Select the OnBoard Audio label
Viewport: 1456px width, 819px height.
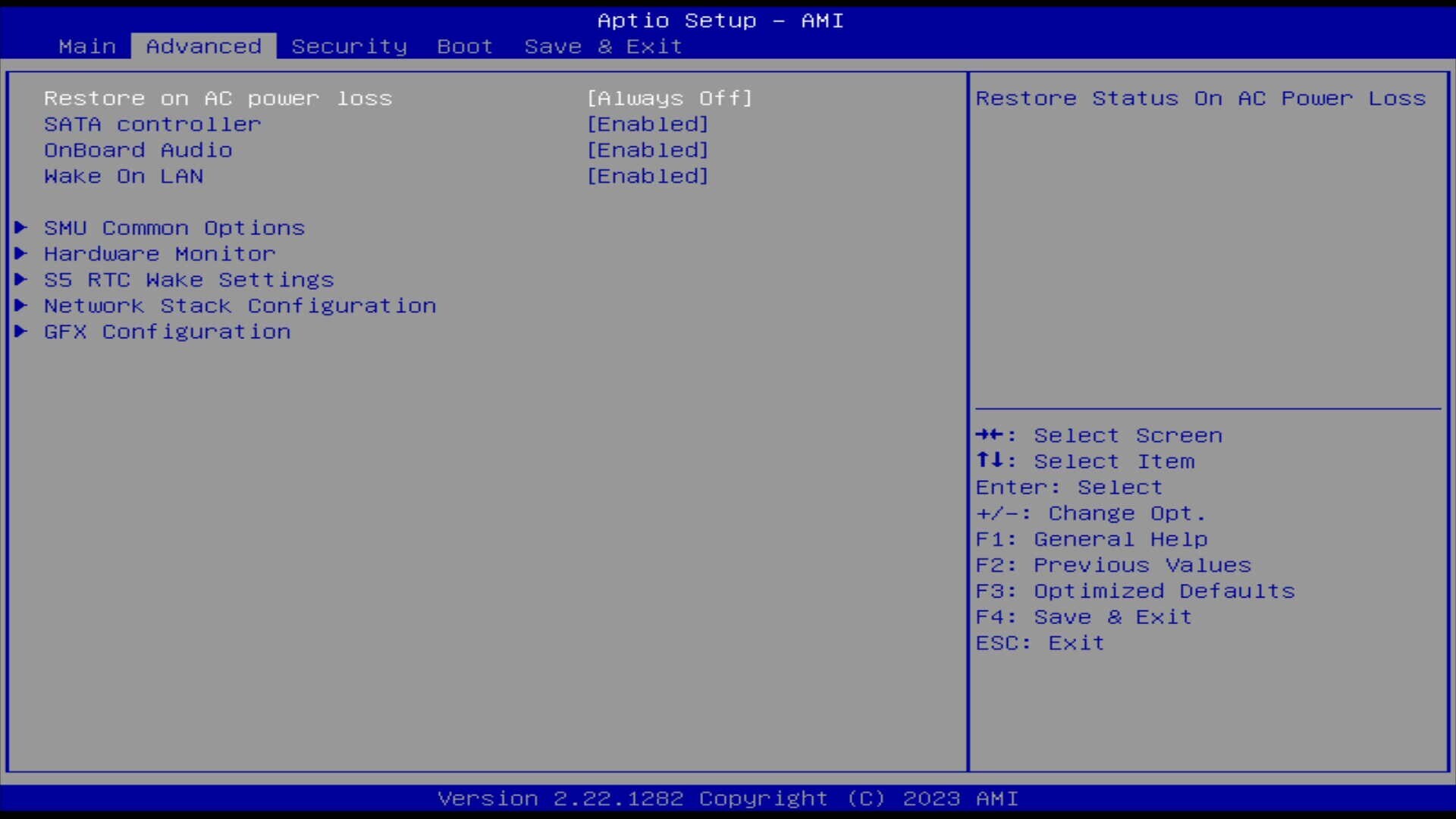(138, 150)
